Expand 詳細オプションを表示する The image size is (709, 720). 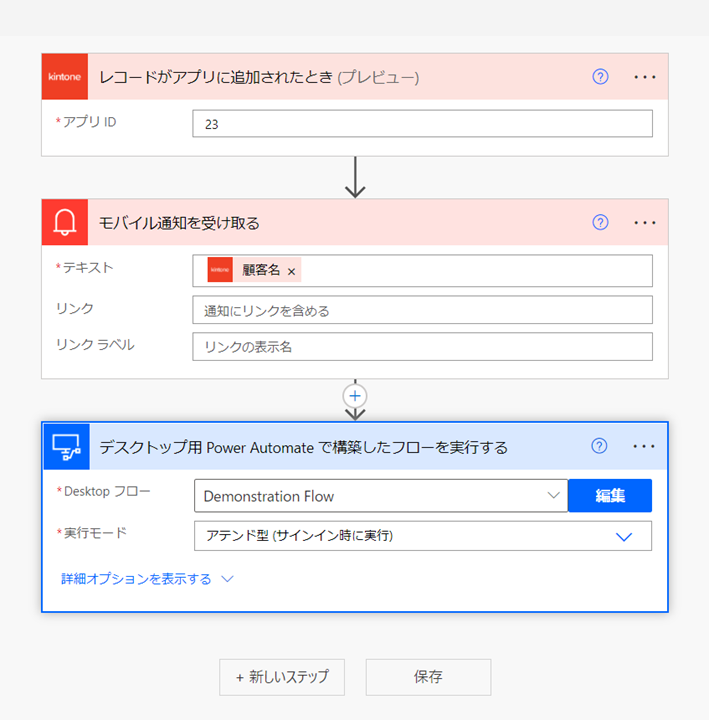point(147,579)
